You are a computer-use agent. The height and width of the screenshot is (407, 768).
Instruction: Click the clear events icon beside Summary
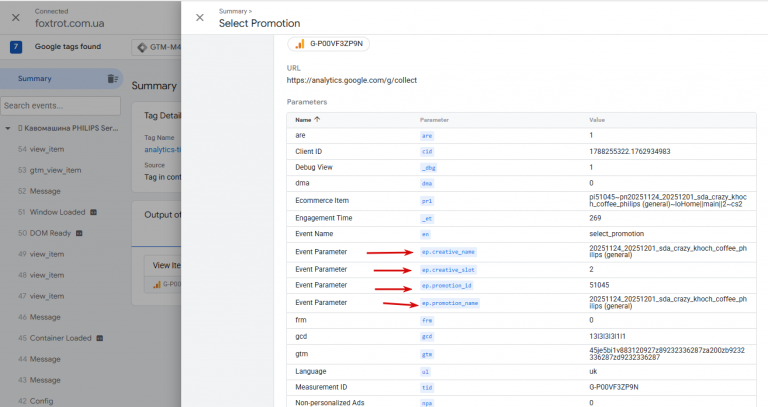(112, 79)
